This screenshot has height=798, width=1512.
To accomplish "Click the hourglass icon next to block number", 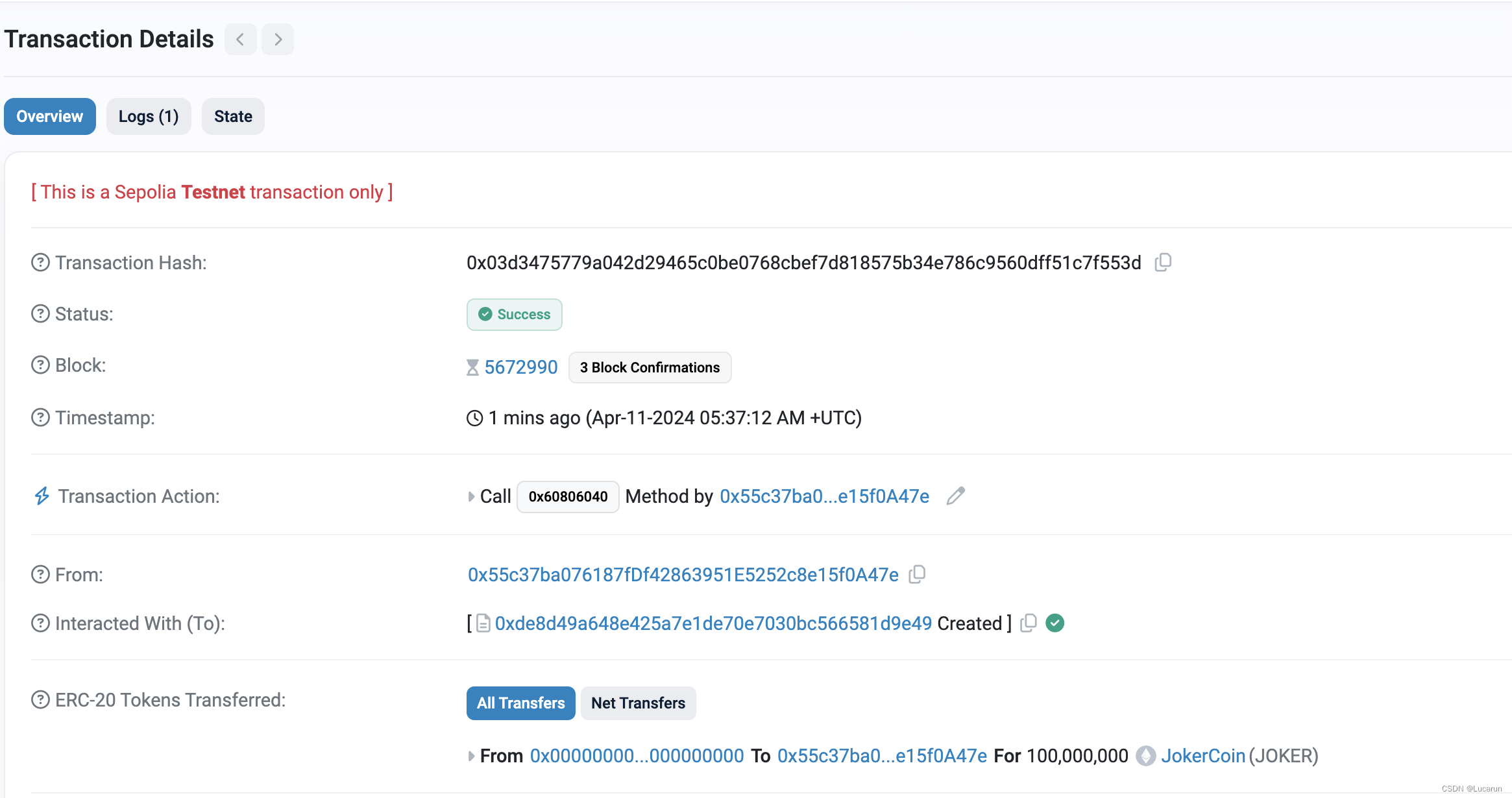I will click(473, 367).
